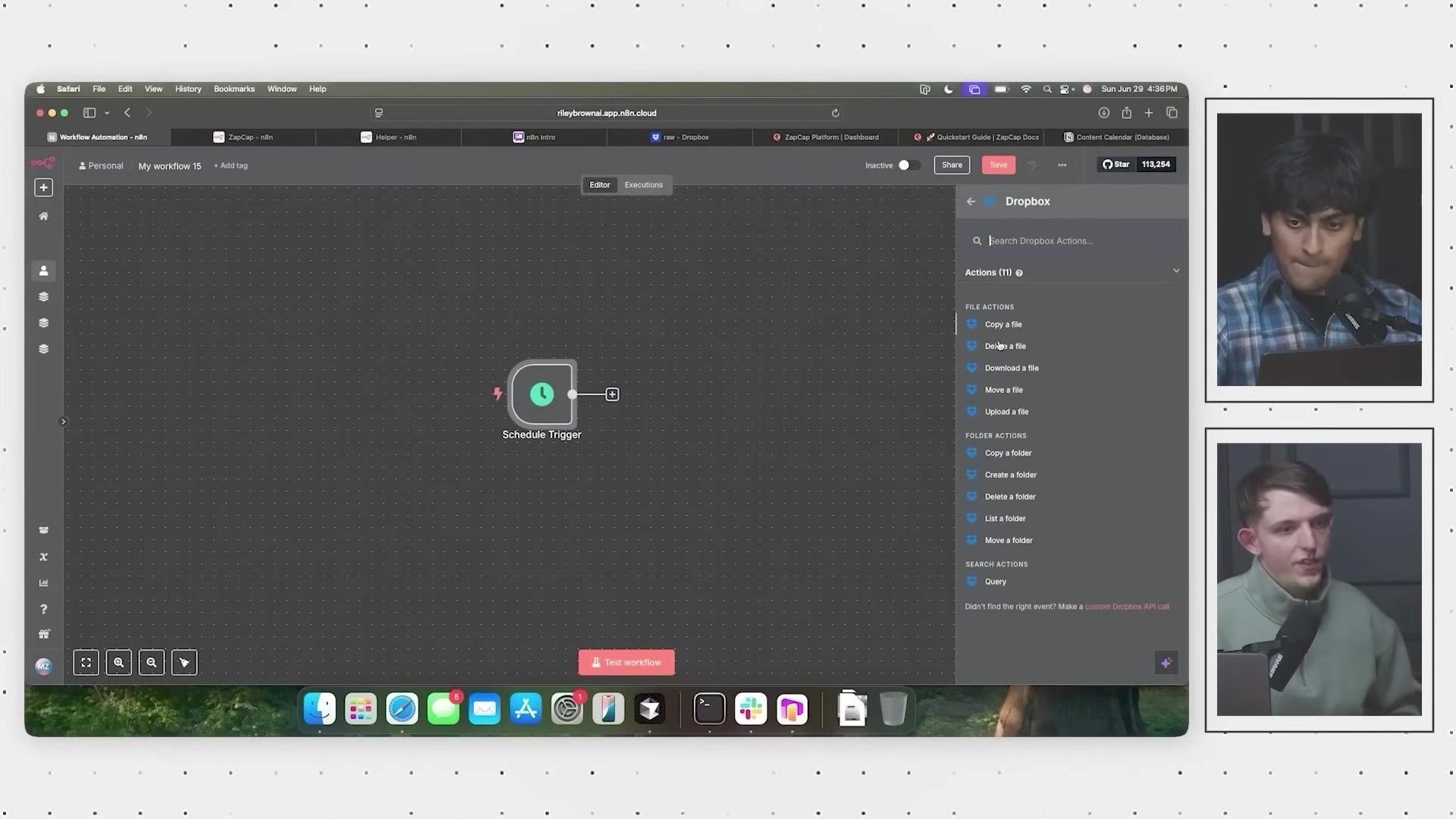Open the History menu in menu bar

tap(188, 89)
